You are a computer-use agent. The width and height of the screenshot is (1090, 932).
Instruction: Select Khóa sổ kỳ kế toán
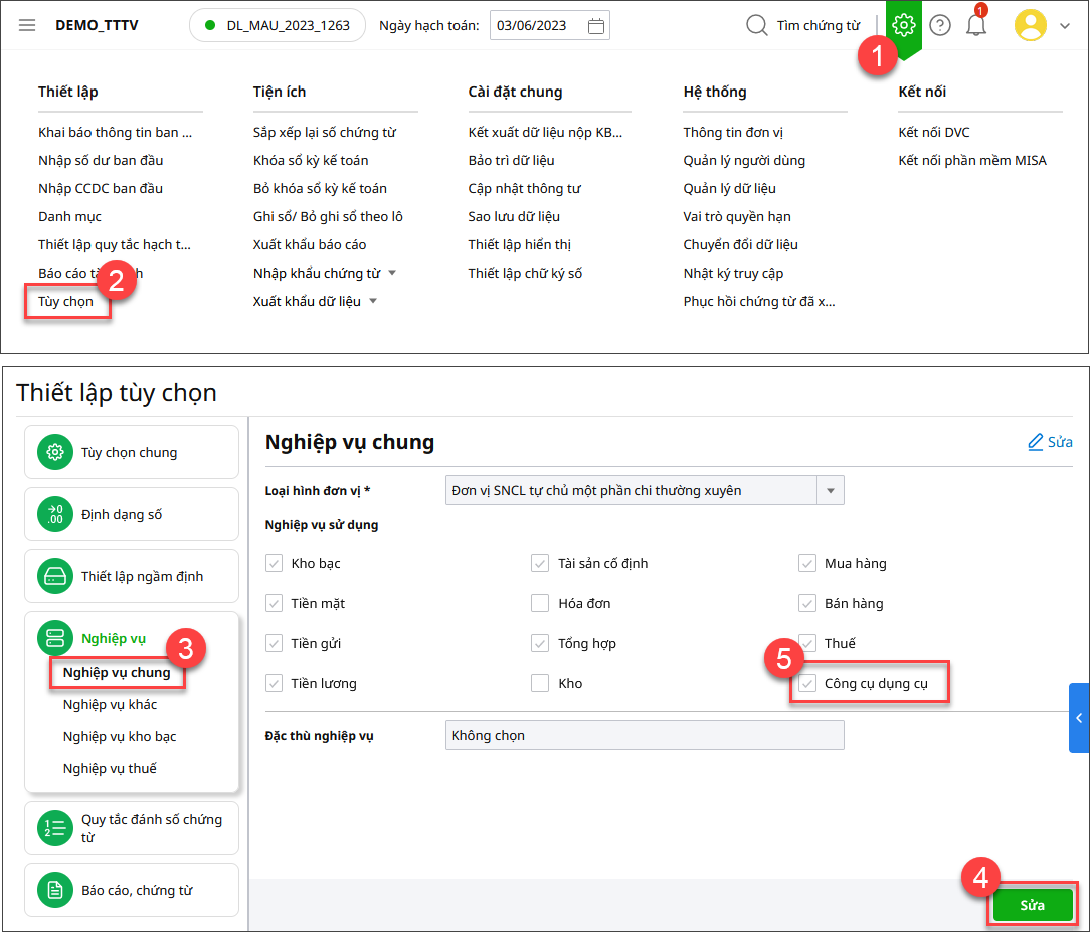(x=311, y=161)
